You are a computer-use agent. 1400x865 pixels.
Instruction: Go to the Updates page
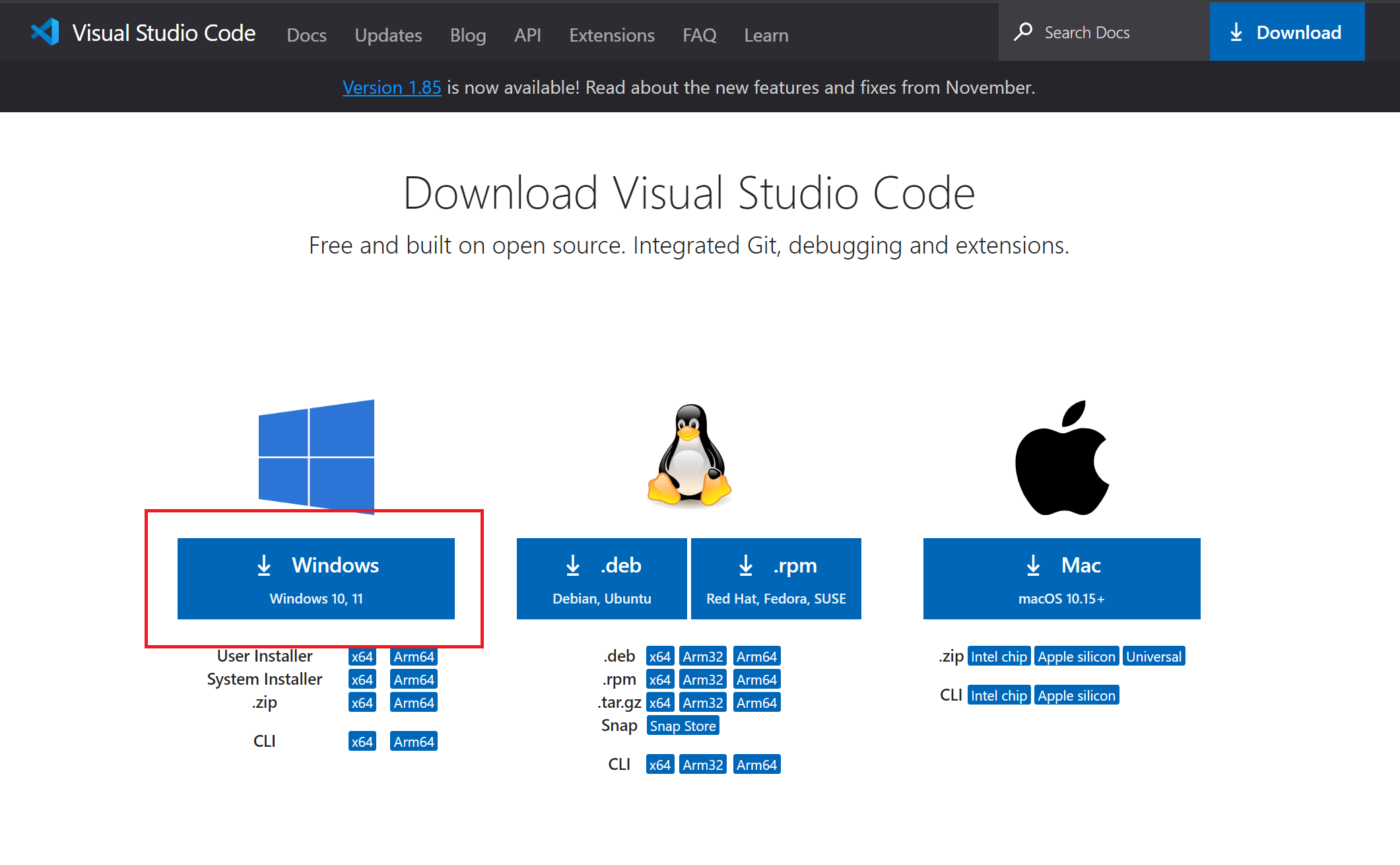[388, 35]
